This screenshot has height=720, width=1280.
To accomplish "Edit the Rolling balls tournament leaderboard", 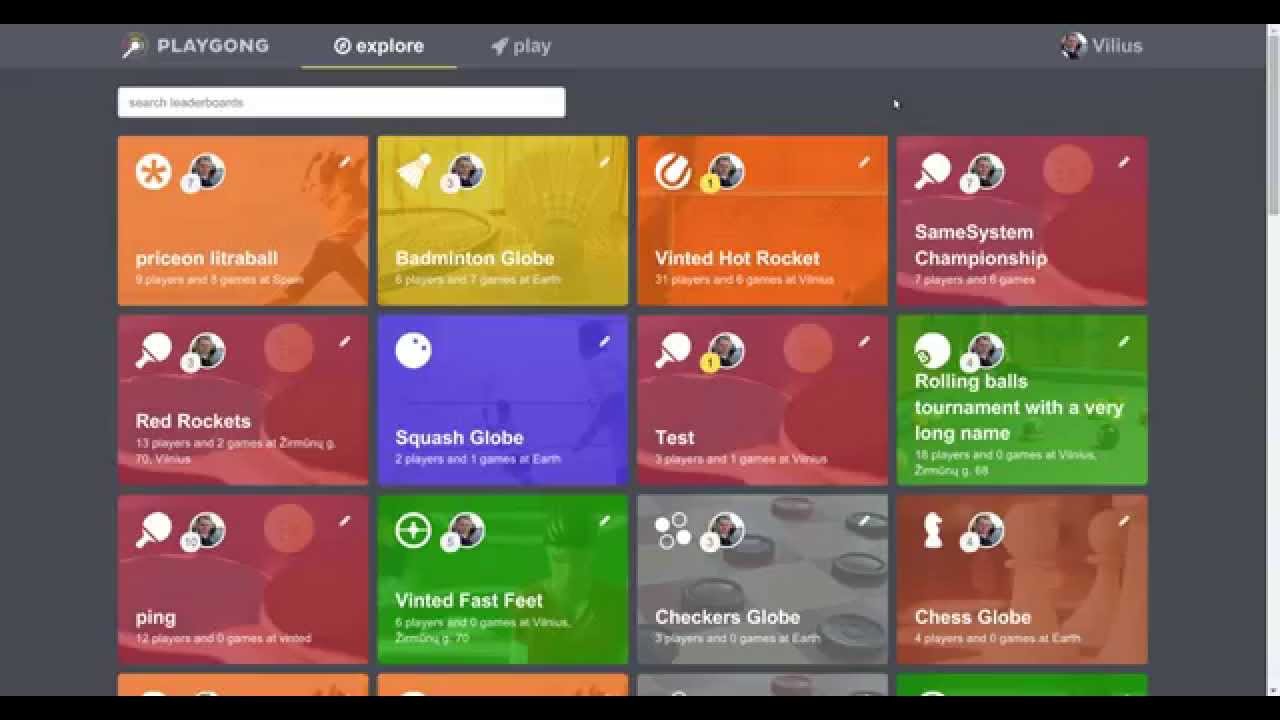I will click(x=1124, y=342).
